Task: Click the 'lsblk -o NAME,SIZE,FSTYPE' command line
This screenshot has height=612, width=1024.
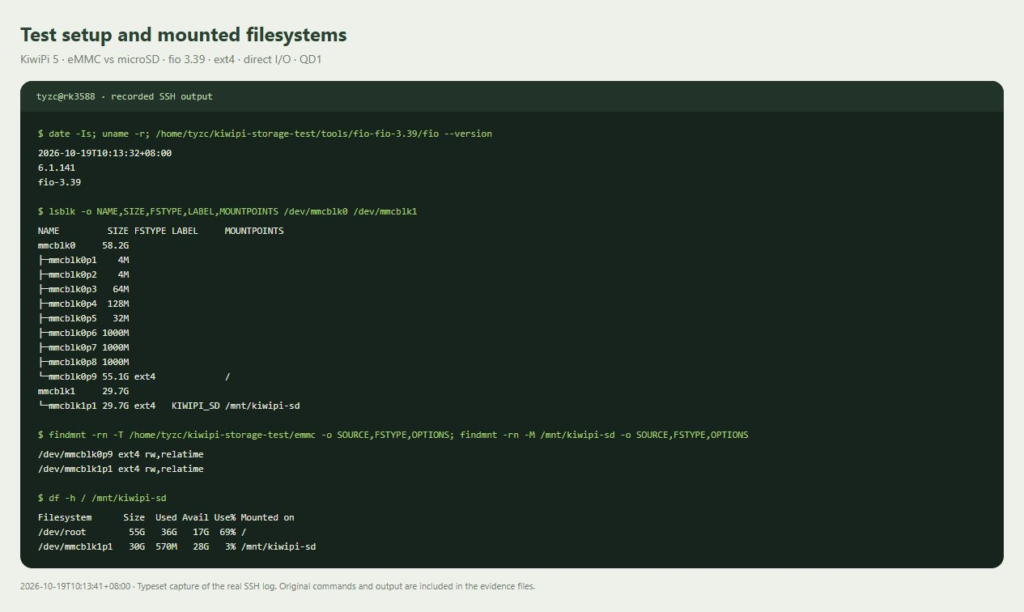Action: pos(227,212)
